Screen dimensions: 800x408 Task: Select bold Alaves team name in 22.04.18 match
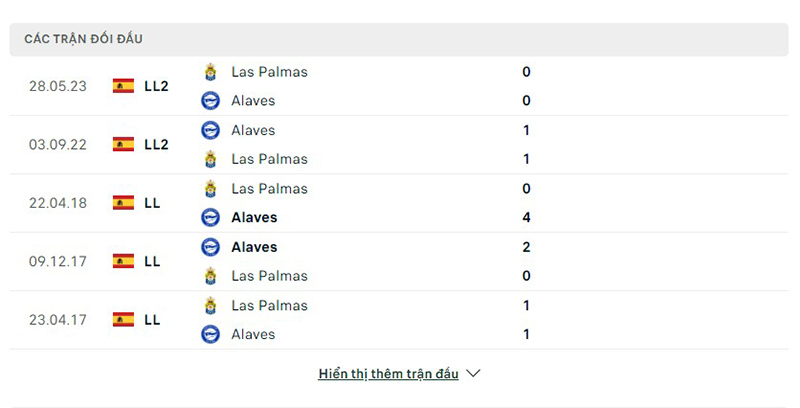click(x=254, y=217)
